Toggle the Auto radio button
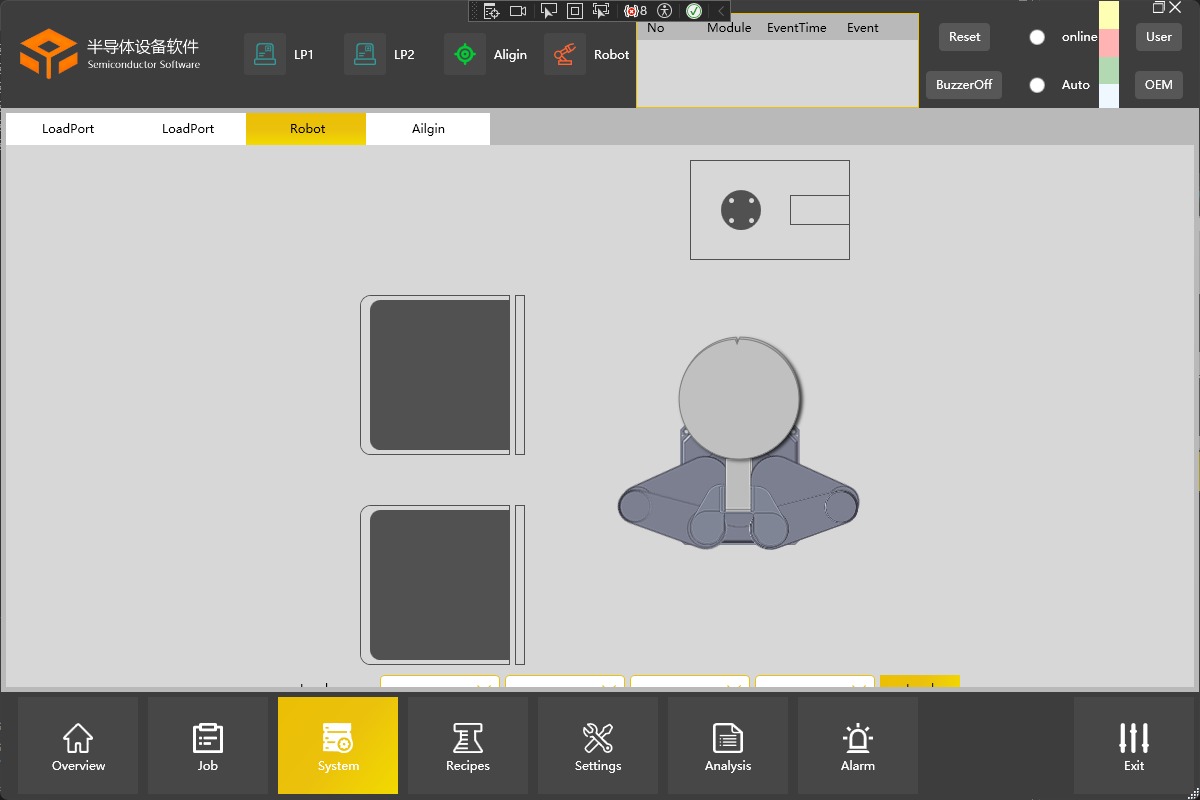This screenshot has height=800, width=1200. [1037, 85]
